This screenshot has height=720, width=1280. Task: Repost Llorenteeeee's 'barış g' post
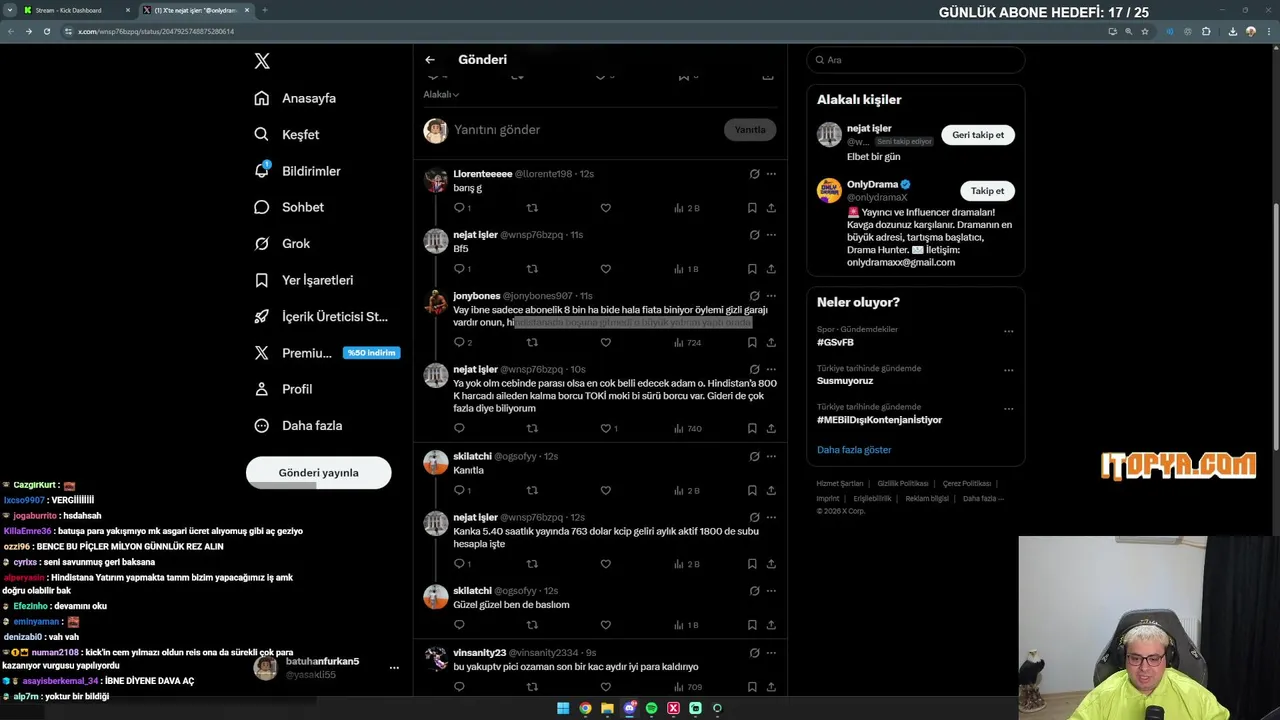click(x=532, y=208)
